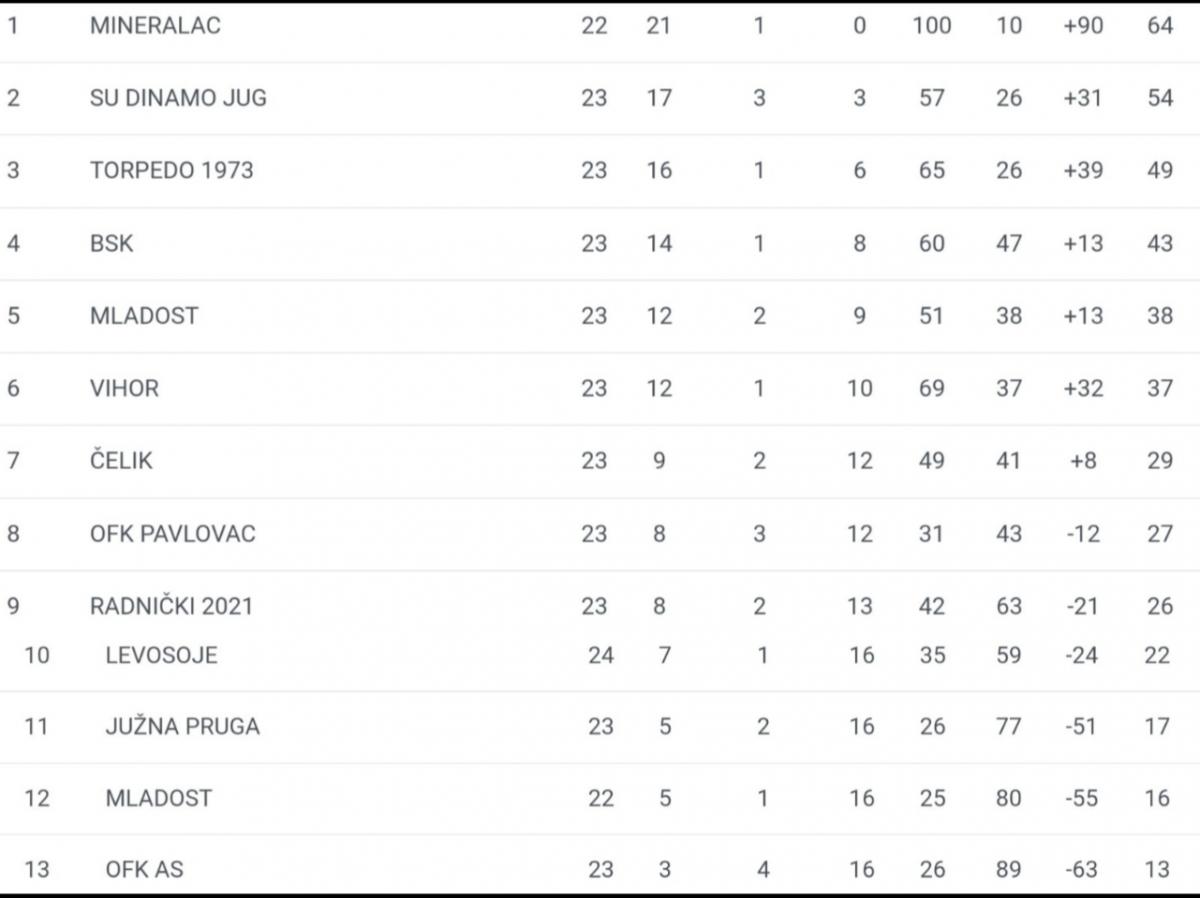Viewport: 1200px width, 898px height.
Task: Click Mineralac's 64 points value
Action: (1160, 25)
